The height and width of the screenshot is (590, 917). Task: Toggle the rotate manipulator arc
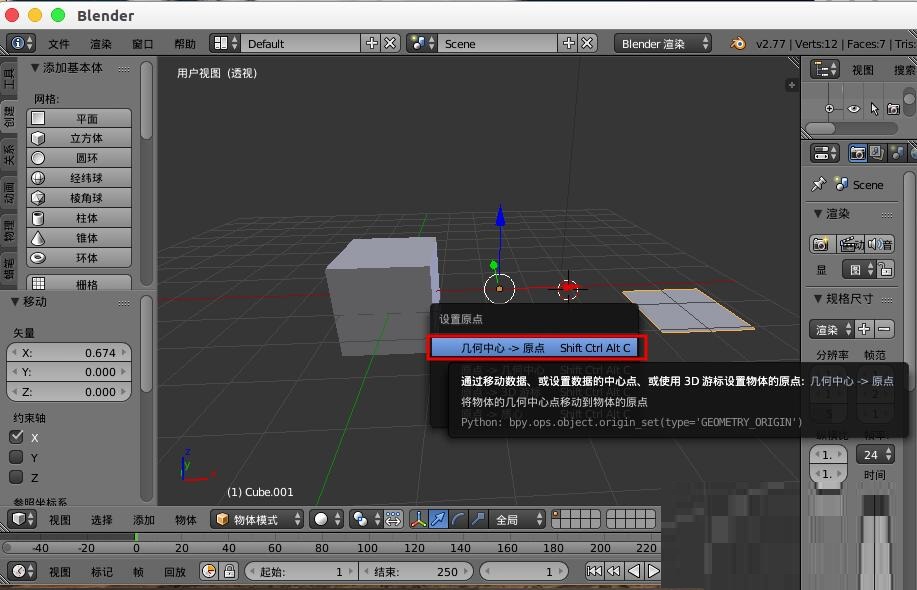click(x=458, y=519)
